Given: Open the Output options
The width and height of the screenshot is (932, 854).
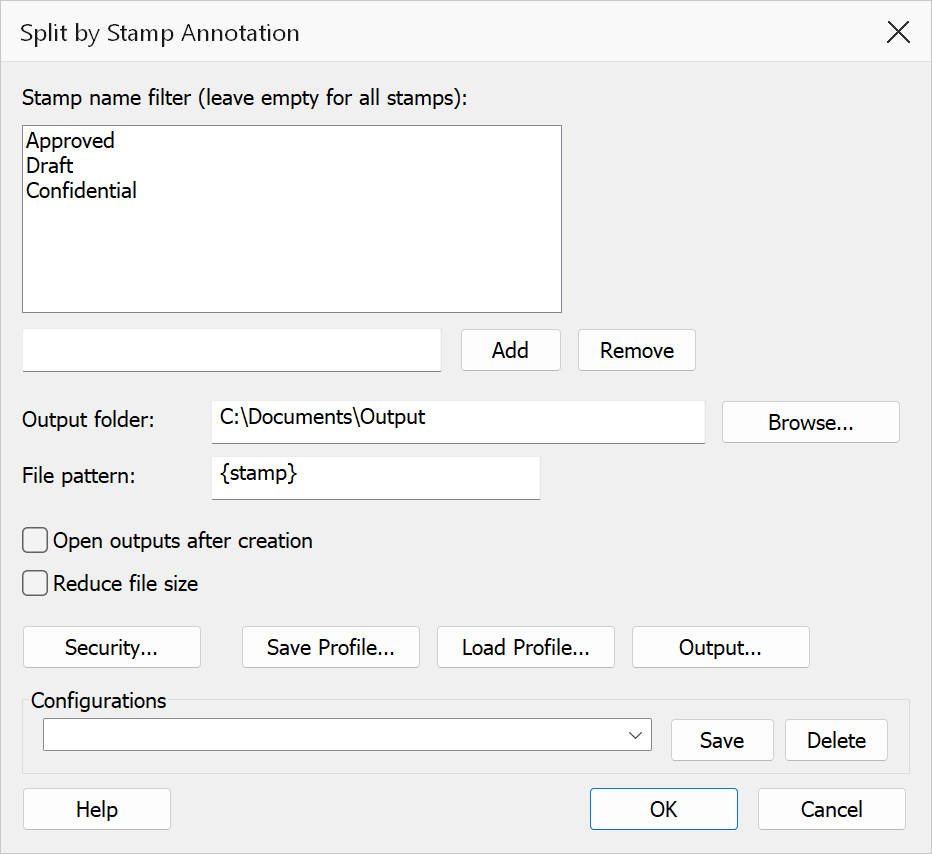Looking at the screenshot, I should [720, 647].
